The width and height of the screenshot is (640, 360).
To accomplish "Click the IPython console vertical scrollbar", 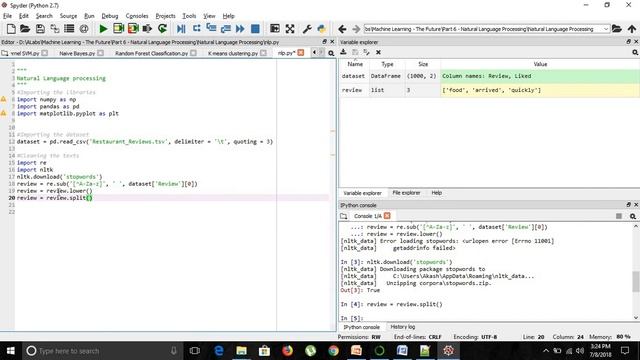I will click(x=636, y=282).
